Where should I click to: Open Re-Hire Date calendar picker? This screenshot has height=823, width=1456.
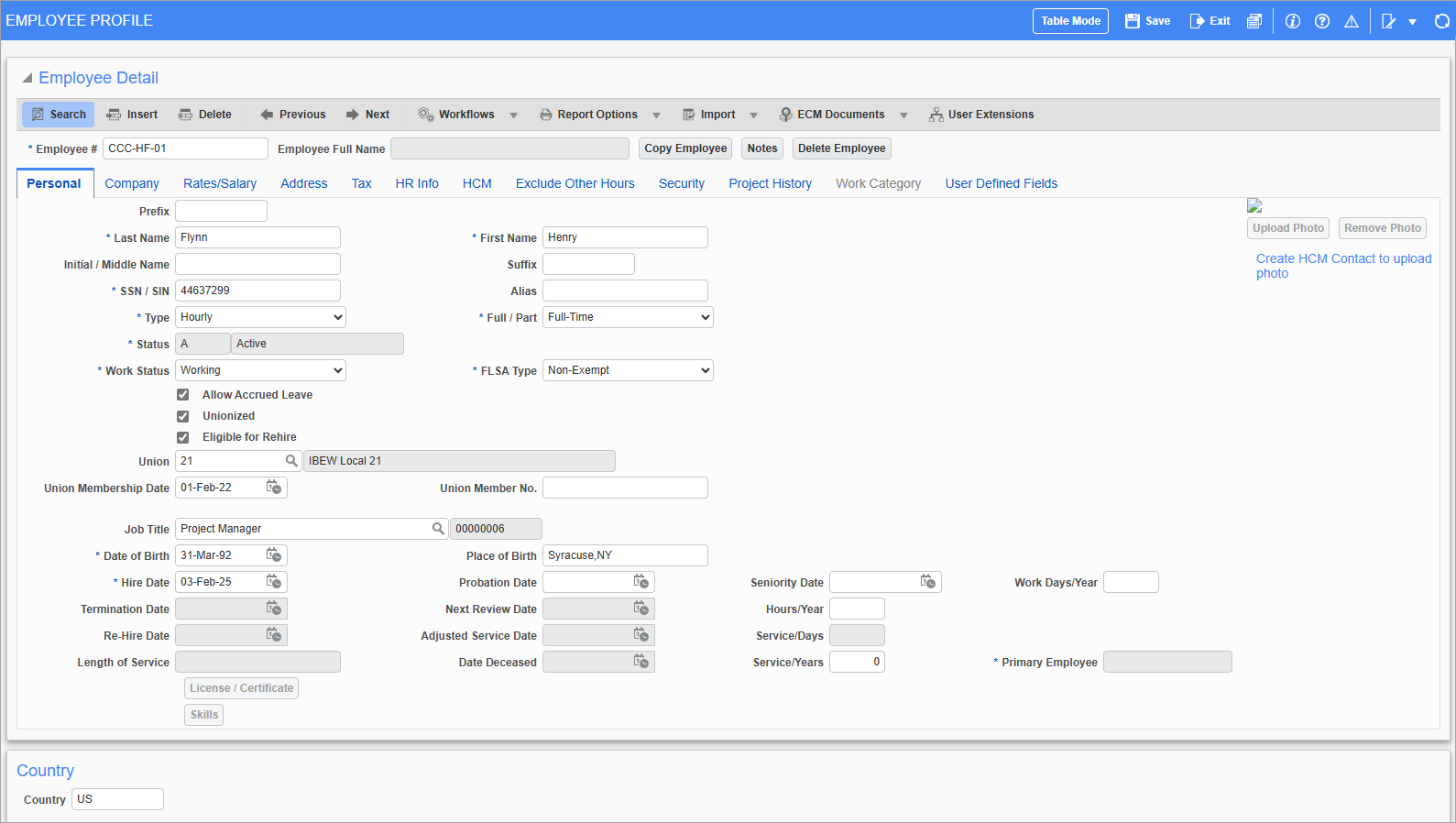tap(274, 635)
